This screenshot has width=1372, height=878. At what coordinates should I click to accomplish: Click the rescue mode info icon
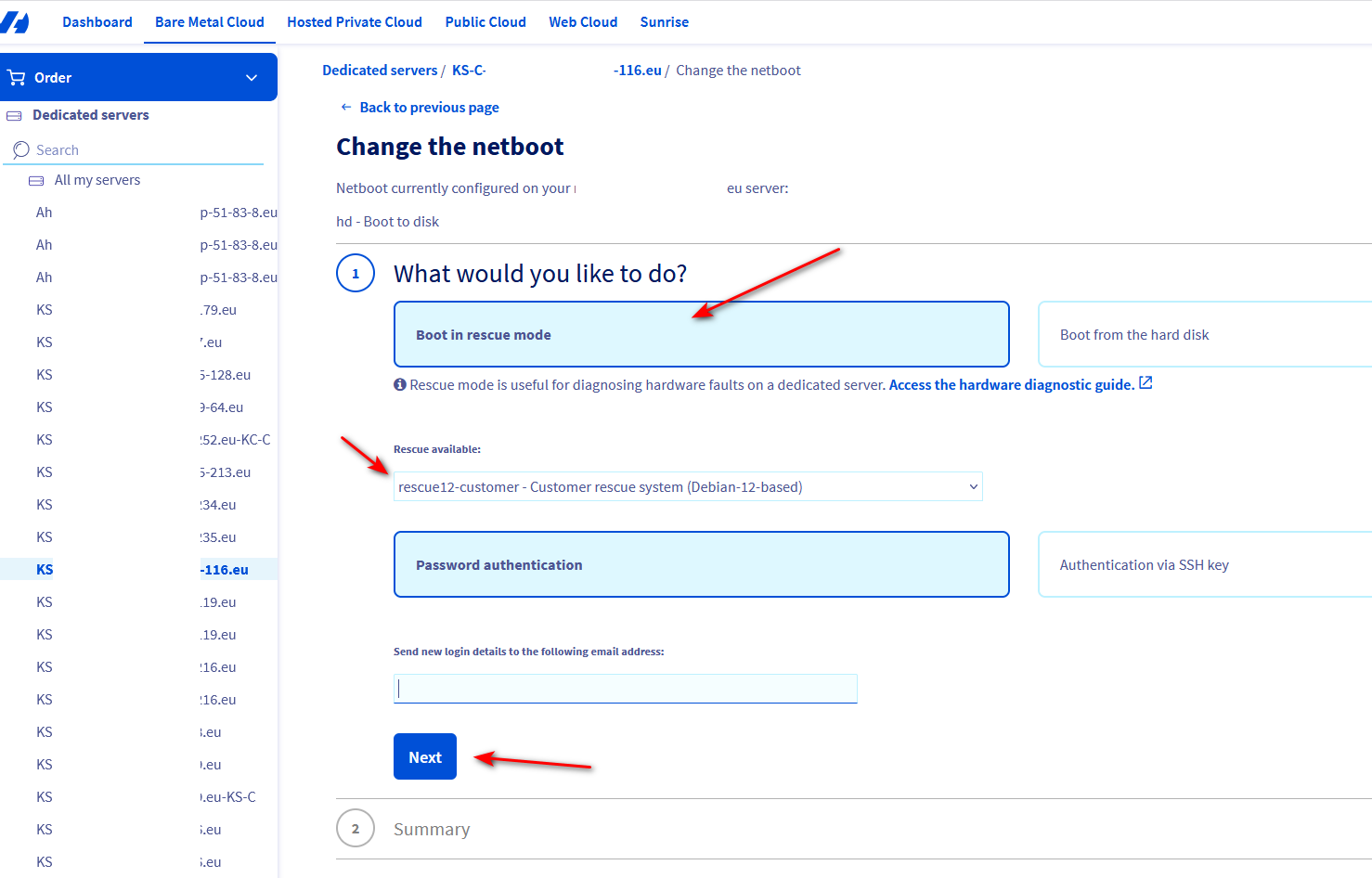point(400,384)
